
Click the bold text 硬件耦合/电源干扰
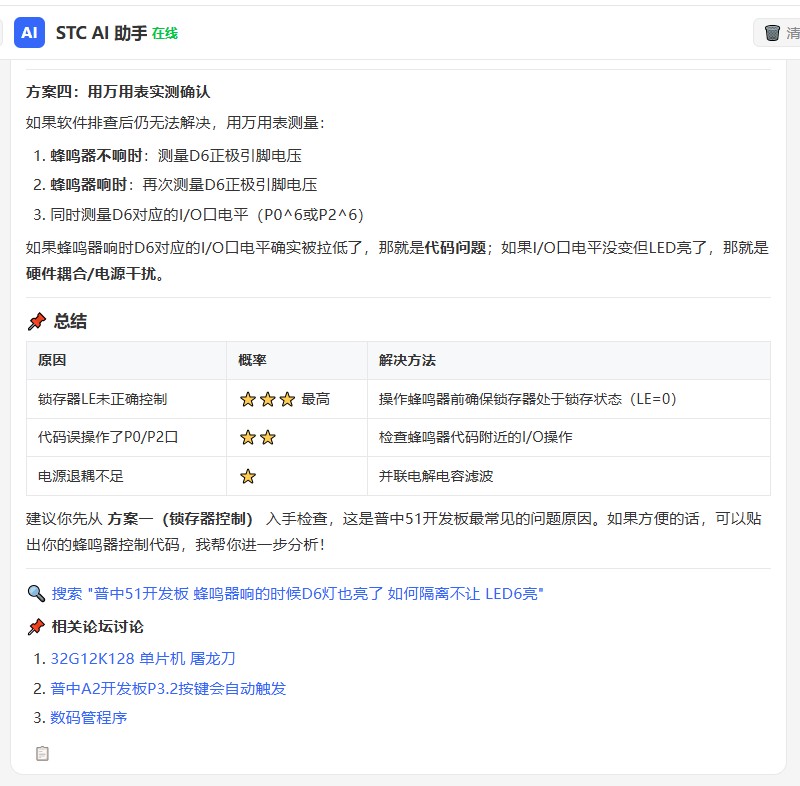point(95,274)
